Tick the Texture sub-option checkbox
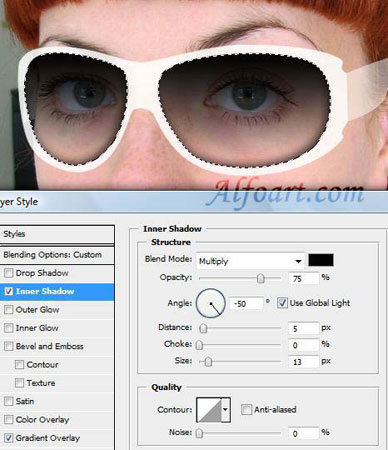Image resolution: width=388 pixels, height=450 pixels. (x=19, y=383)
